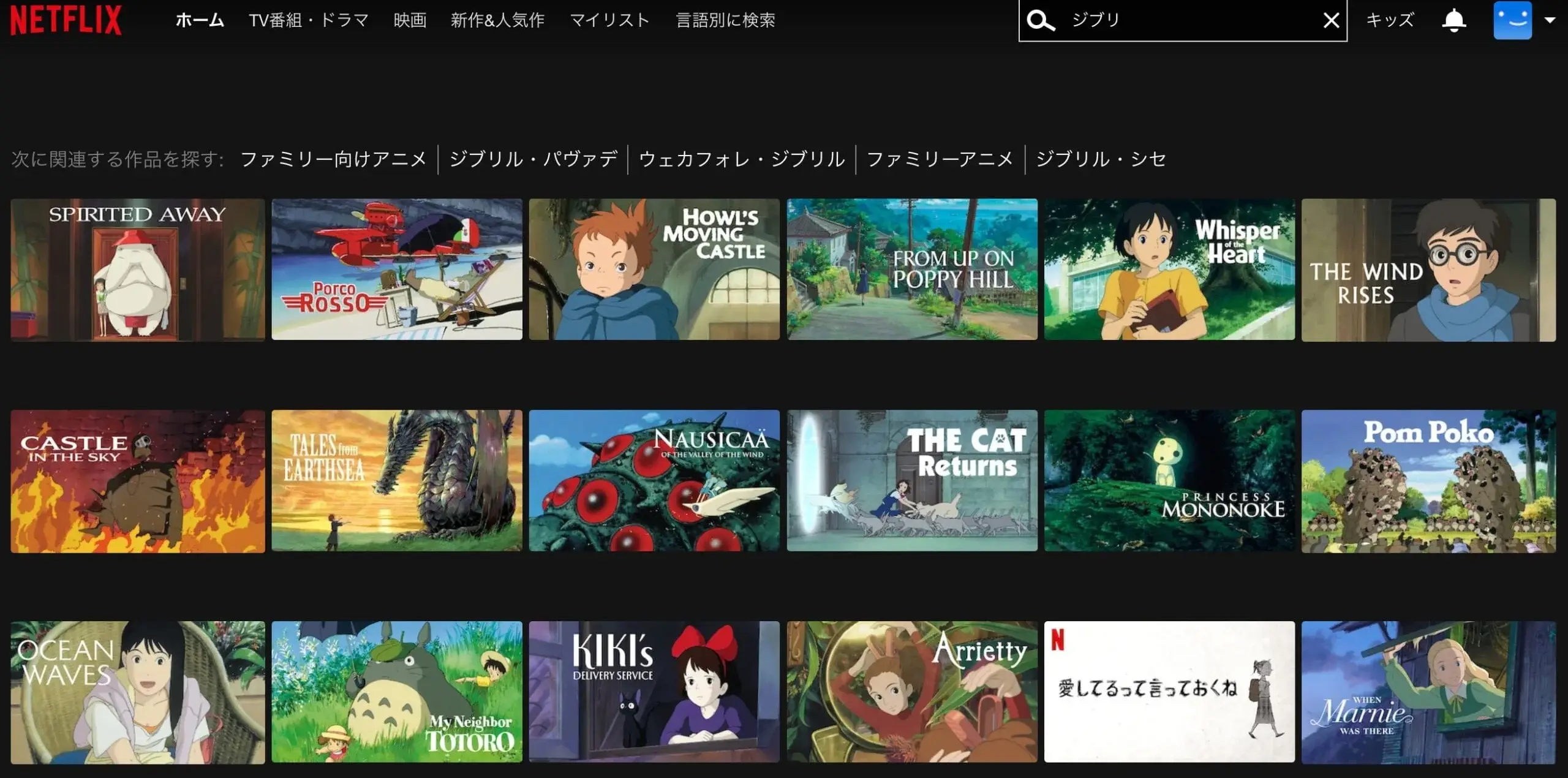Select 新作&人気作 in the navigation
This screenshot has height=778, width=1568.
497,20
